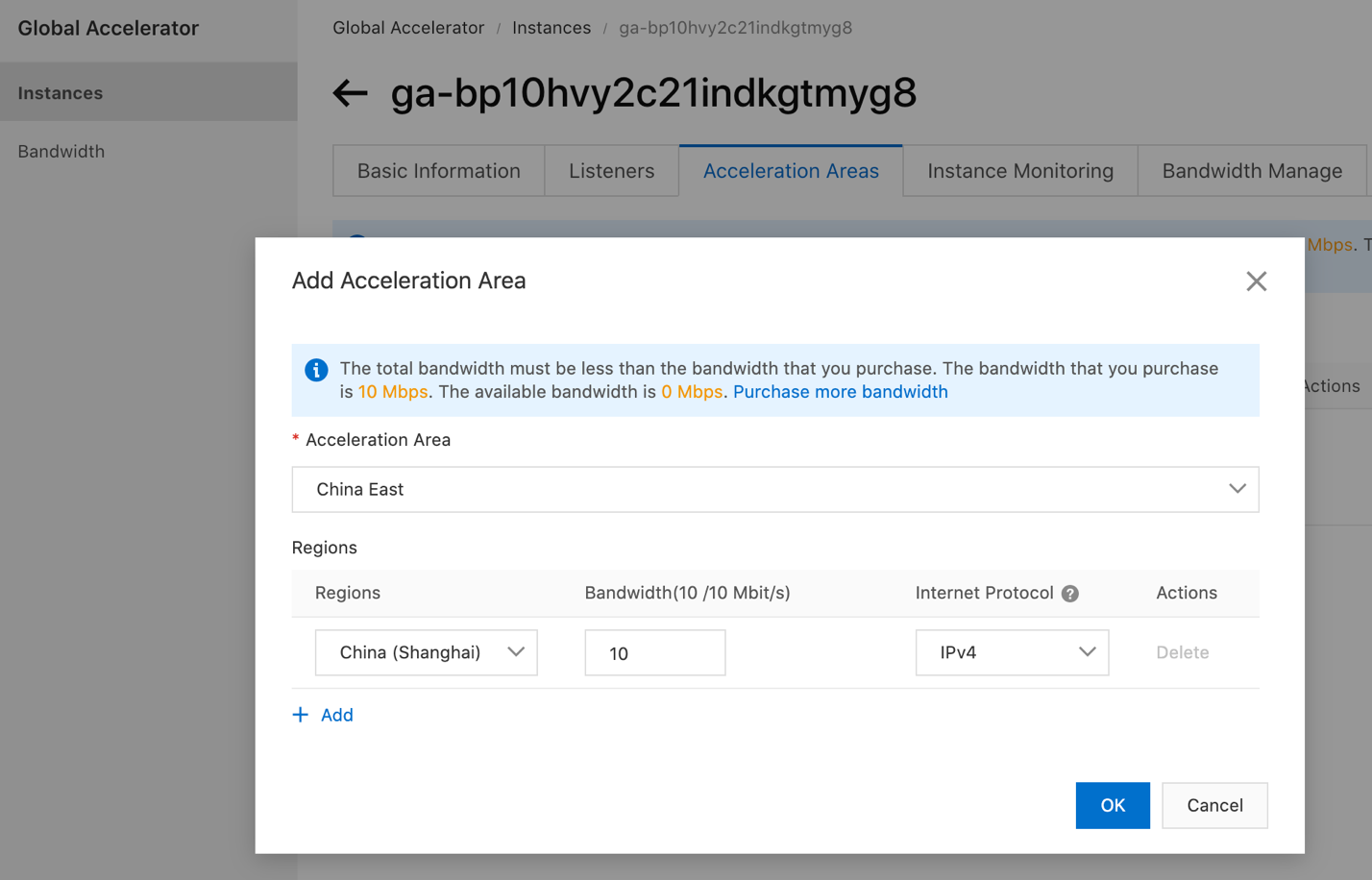Viewport: 1372px width, 880px height.
Task: Click the blue info icon in the notice
Action: tap(316, 370)
